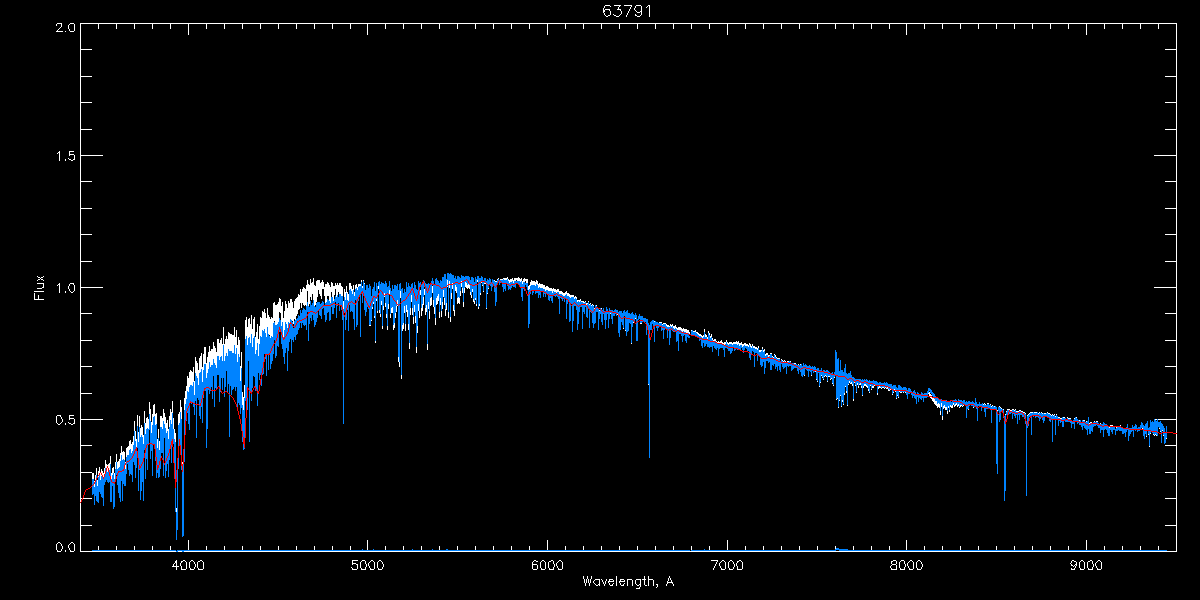Viewport: 1200px width, 600px height.
Task: Click the 1.0 flux tick label
Action: (64, 288)
